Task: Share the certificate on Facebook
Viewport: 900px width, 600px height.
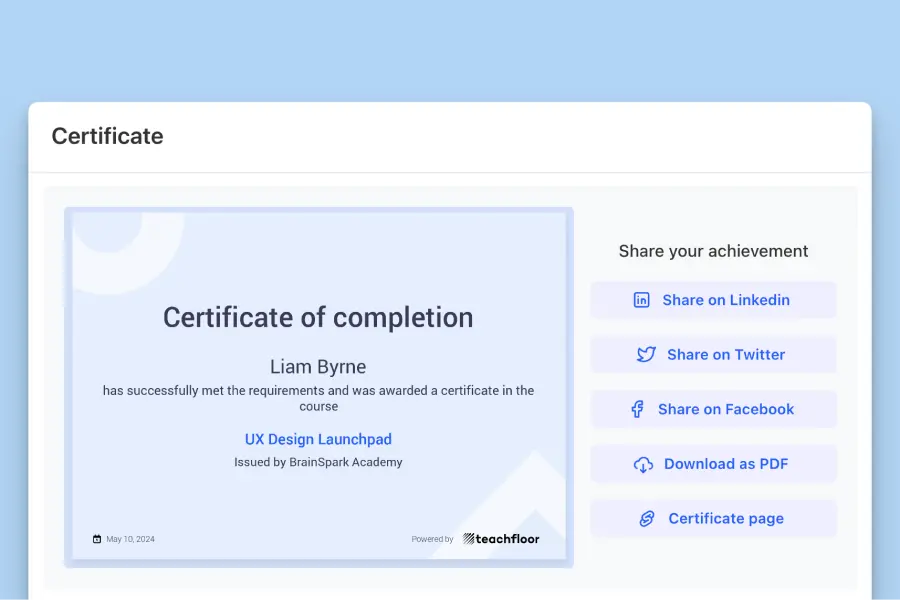Action: [x=713, y=408]
